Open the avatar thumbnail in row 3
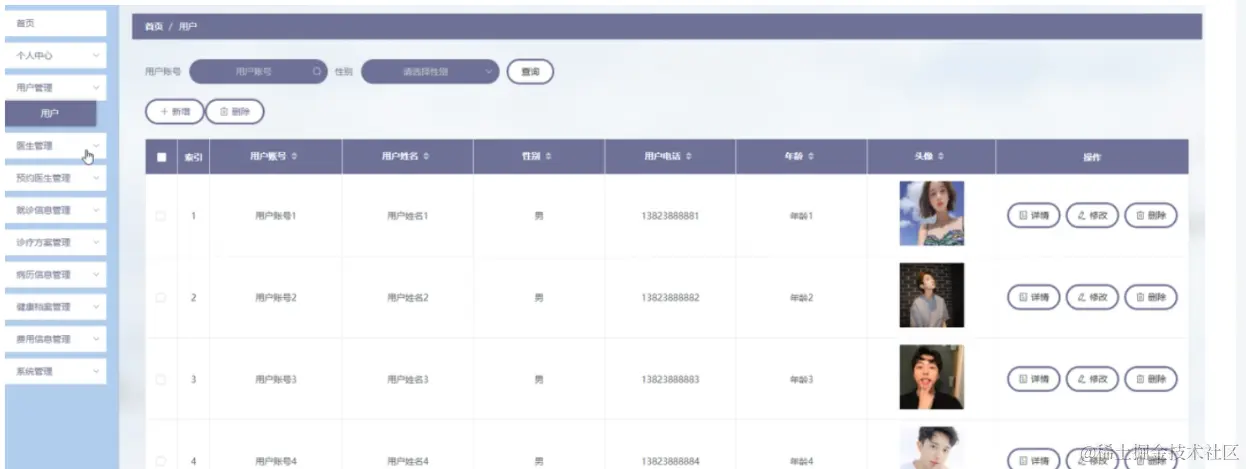 931,377
